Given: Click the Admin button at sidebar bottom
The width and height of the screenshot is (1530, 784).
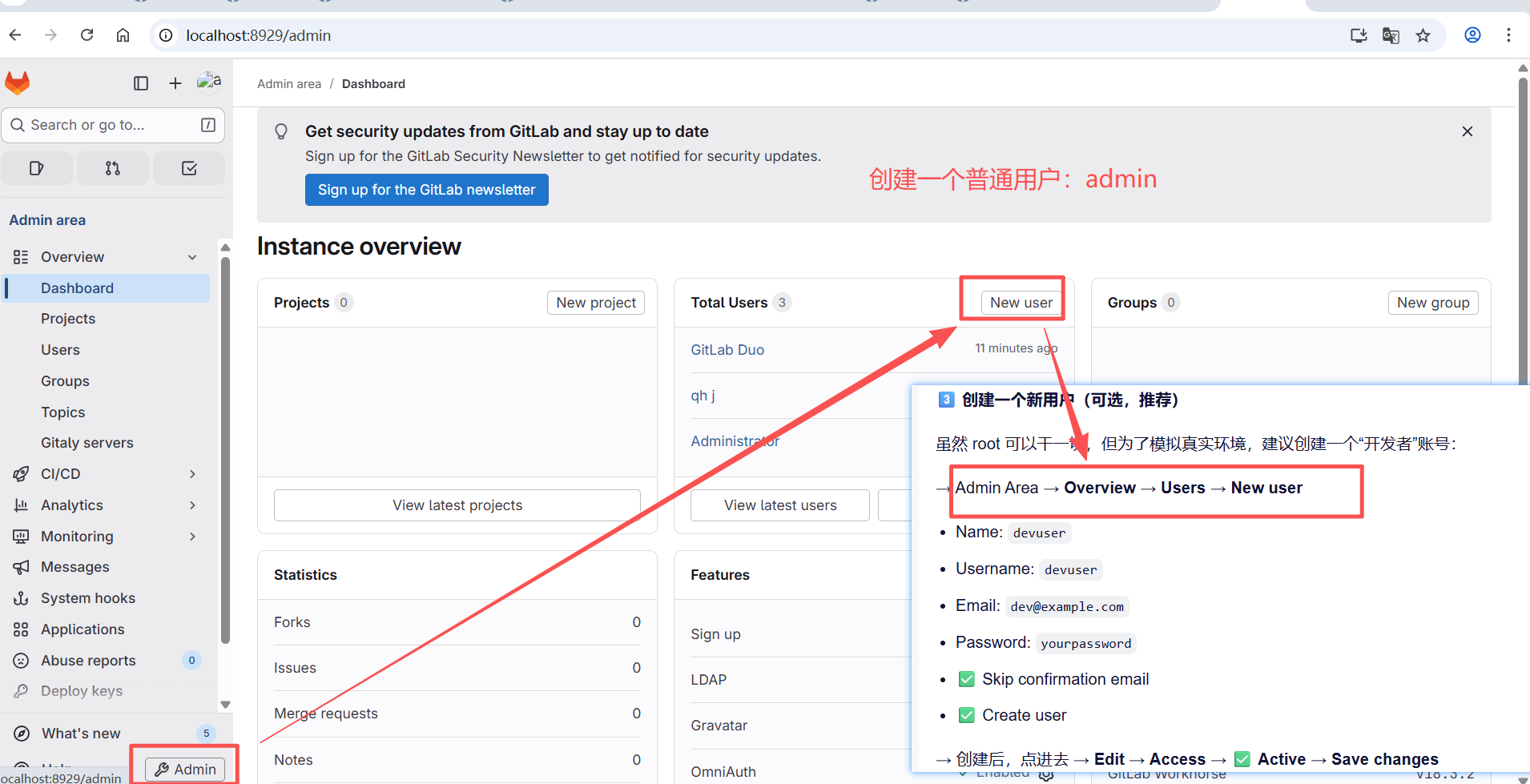Looking at the screenshot, I should 185,770.
